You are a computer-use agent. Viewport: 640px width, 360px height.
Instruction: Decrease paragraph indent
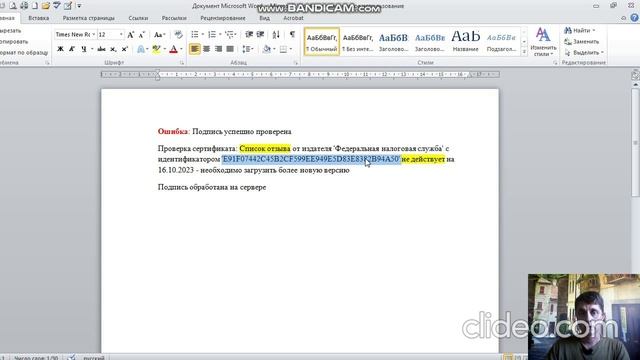point(249,34)
